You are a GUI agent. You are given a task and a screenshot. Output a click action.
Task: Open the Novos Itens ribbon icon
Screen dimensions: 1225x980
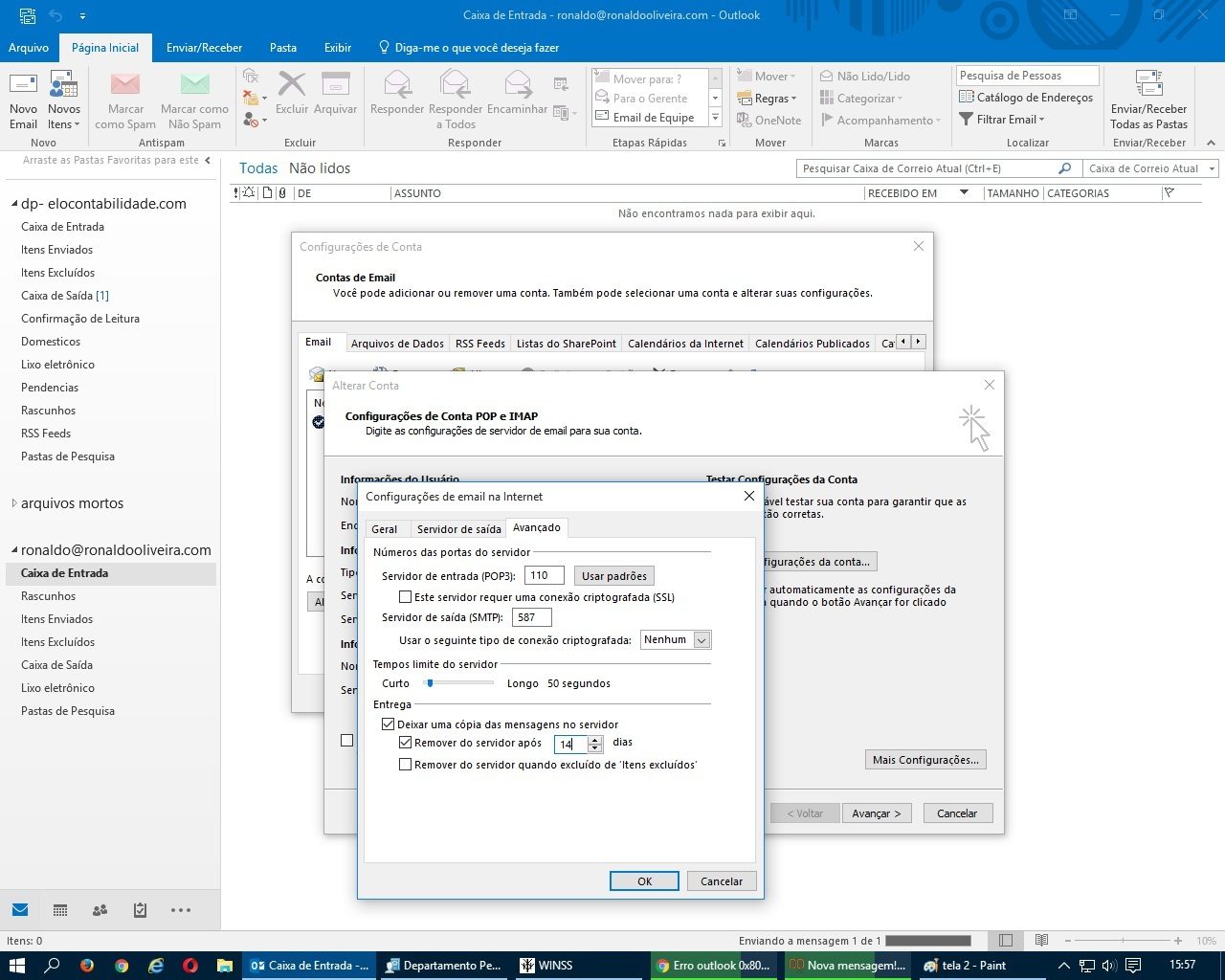coord(63,100)
